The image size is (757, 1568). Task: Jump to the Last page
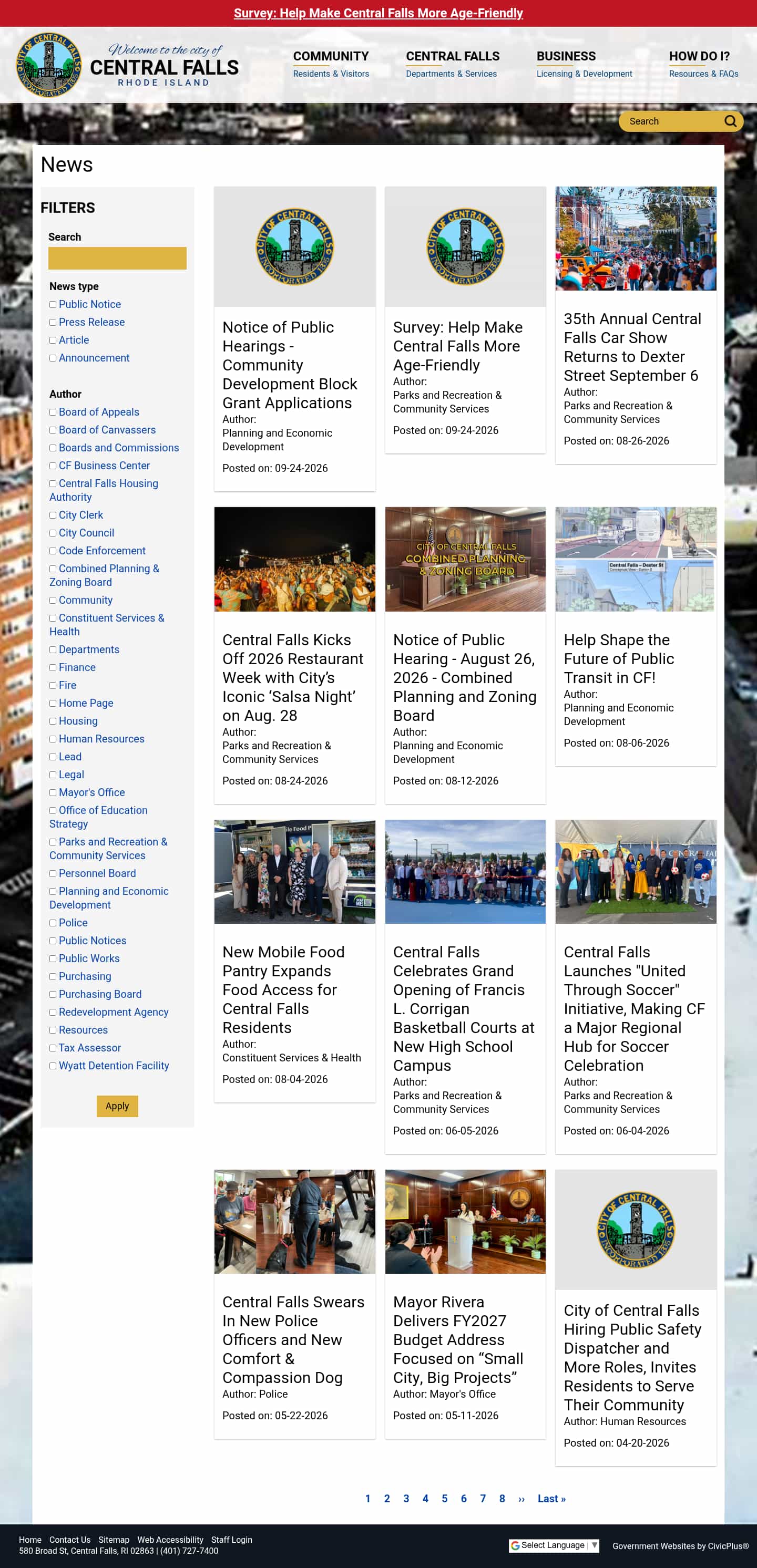[x=552, y=1499]
